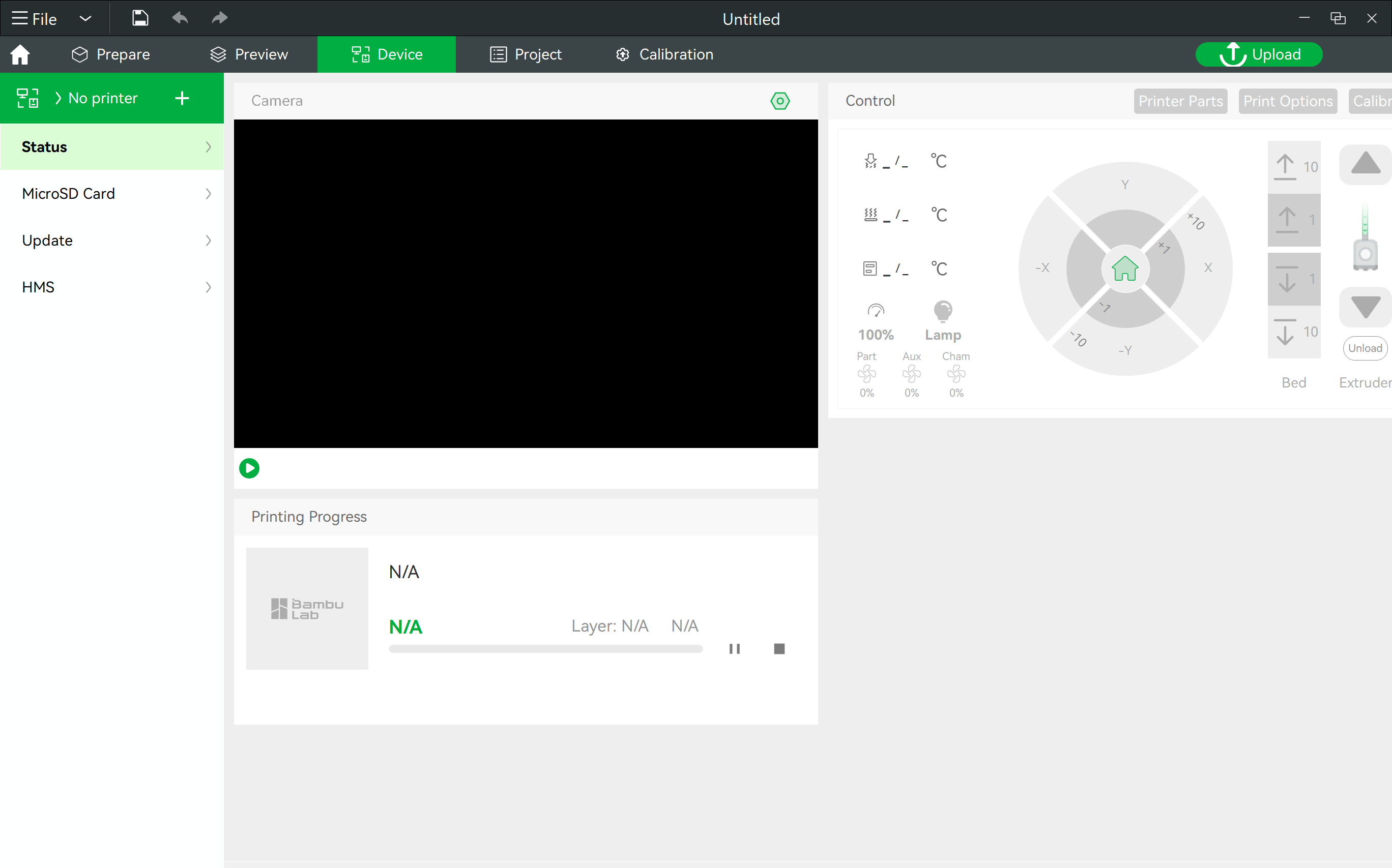The height and width of the screenshot is (868, 1392).
Task: Click the Redo arrow icon
Action: pyautogui.click(x=219, y=18)
